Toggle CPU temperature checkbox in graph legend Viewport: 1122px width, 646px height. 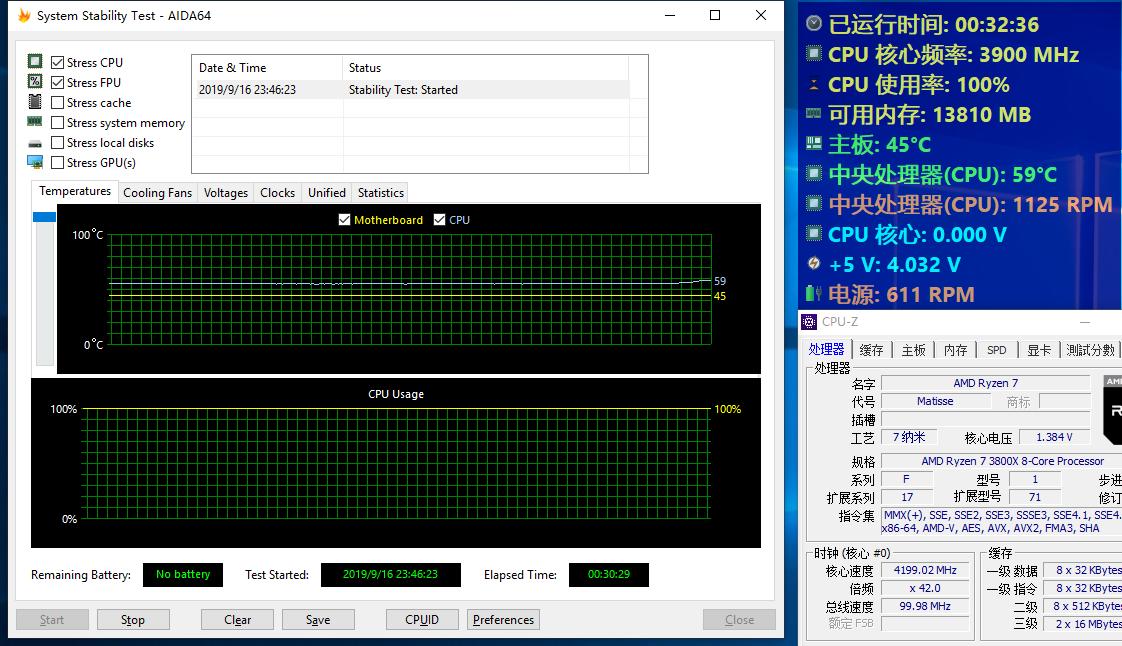[439, 220]
